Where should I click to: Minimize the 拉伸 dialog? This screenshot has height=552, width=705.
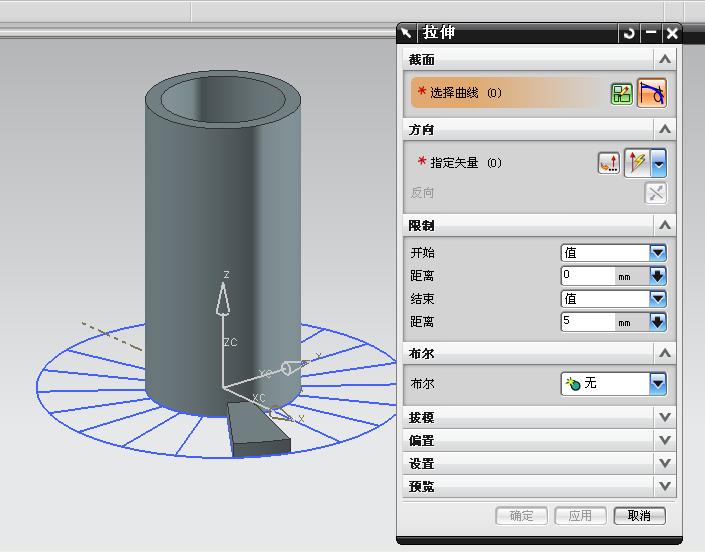[x=651, y=33]
